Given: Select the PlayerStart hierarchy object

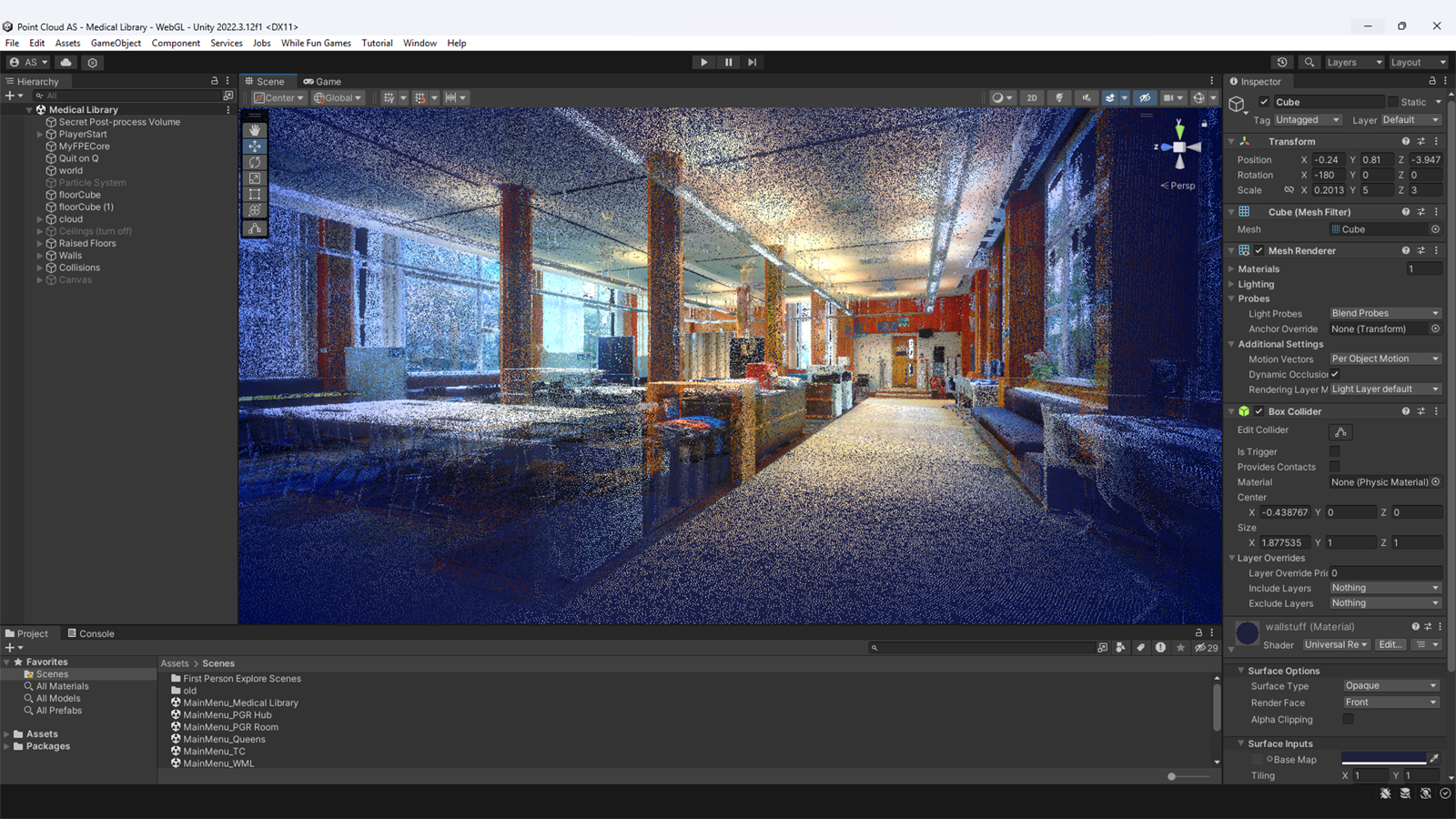Looking at the screenshot, I should (83, 134).
